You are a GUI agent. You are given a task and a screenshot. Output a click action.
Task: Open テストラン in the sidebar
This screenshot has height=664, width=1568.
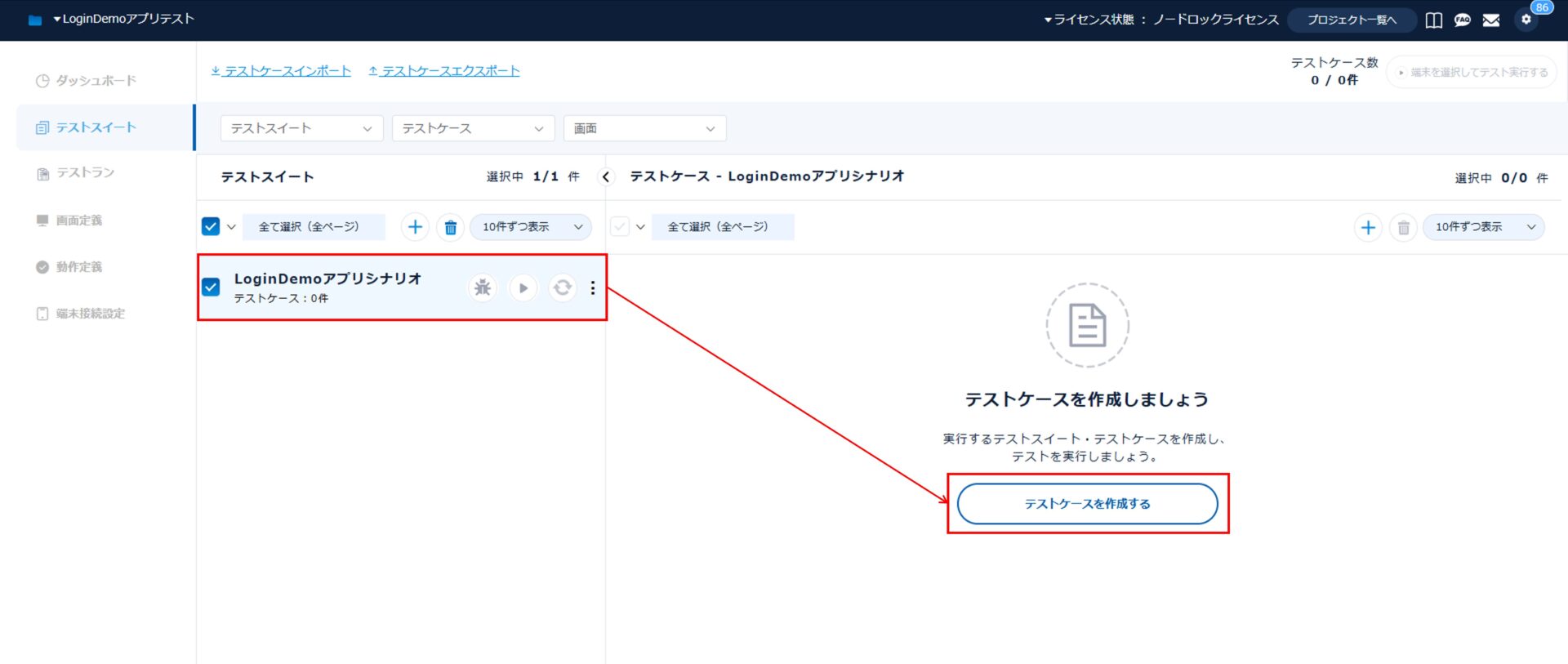85,172
